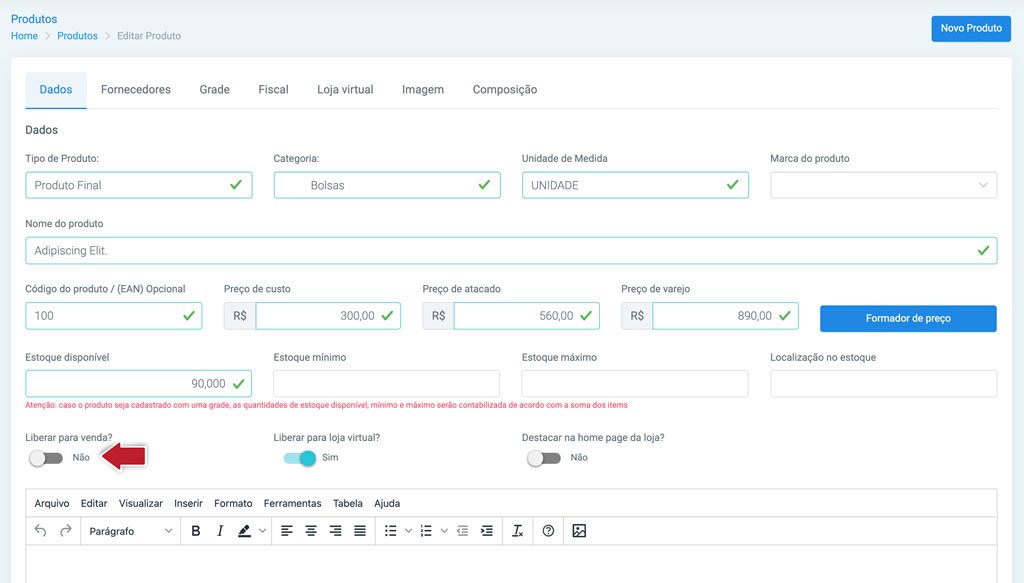Expand the Parágrafo style dropdown
The width and height of the screenshot is (1024, 583).
coord(131,531)
